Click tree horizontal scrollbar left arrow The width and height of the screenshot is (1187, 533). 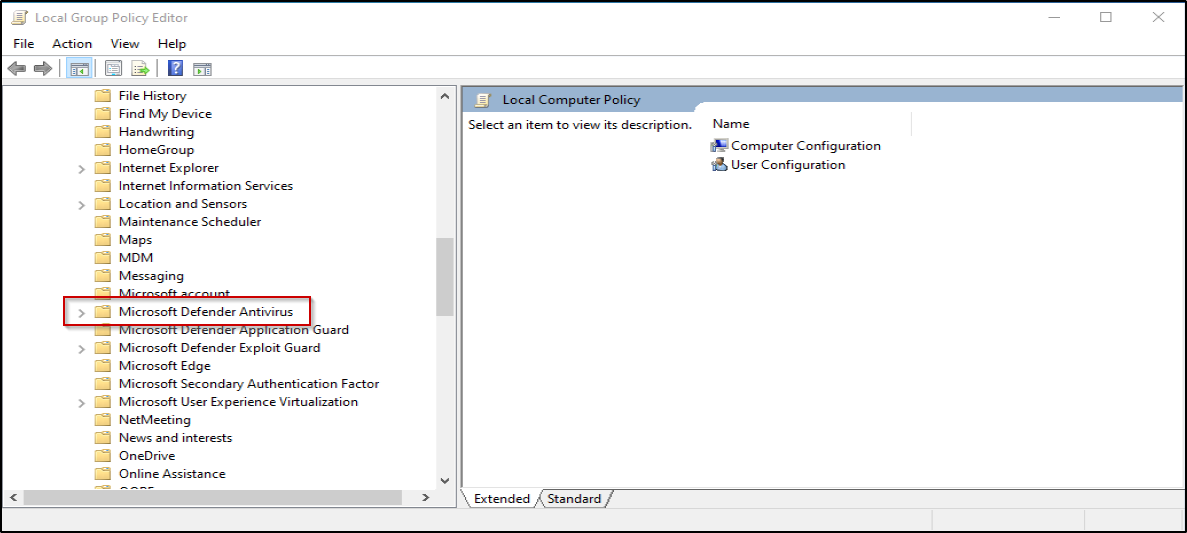pyautogui.click(x=13, y=497)
